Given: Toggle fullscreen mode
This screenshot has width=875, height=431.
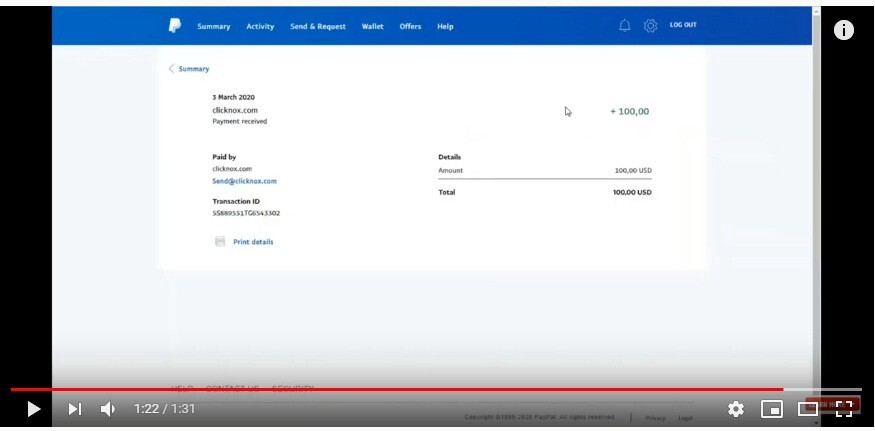Looking at the screenshot, I should [x=844, y=409].
